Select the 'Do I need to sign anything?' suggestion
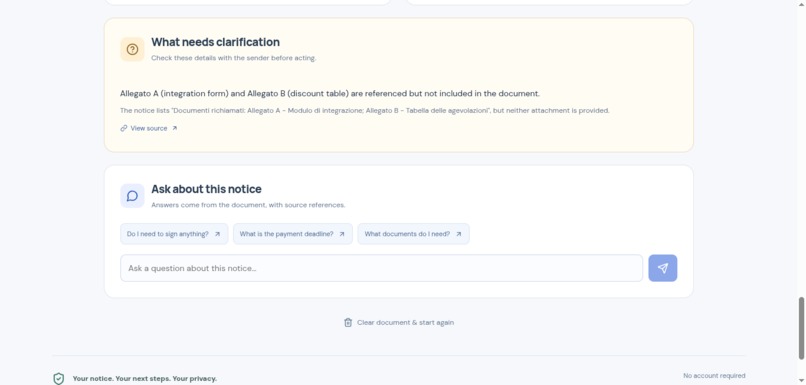Image resolution: width=806 pixels, height=385 pixels. 174,234
